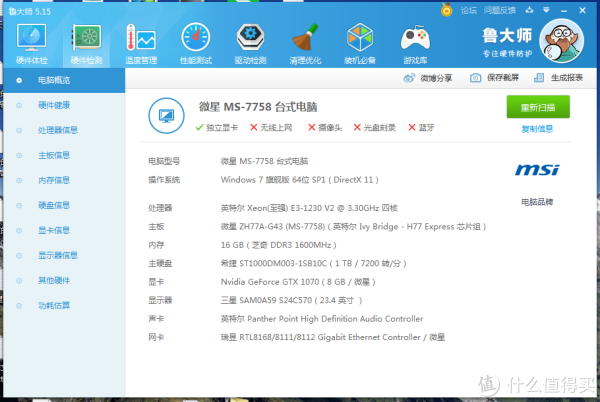
Task: Click the 微星 MS-7758 台式电脑 heading
Action: (258, 107)
